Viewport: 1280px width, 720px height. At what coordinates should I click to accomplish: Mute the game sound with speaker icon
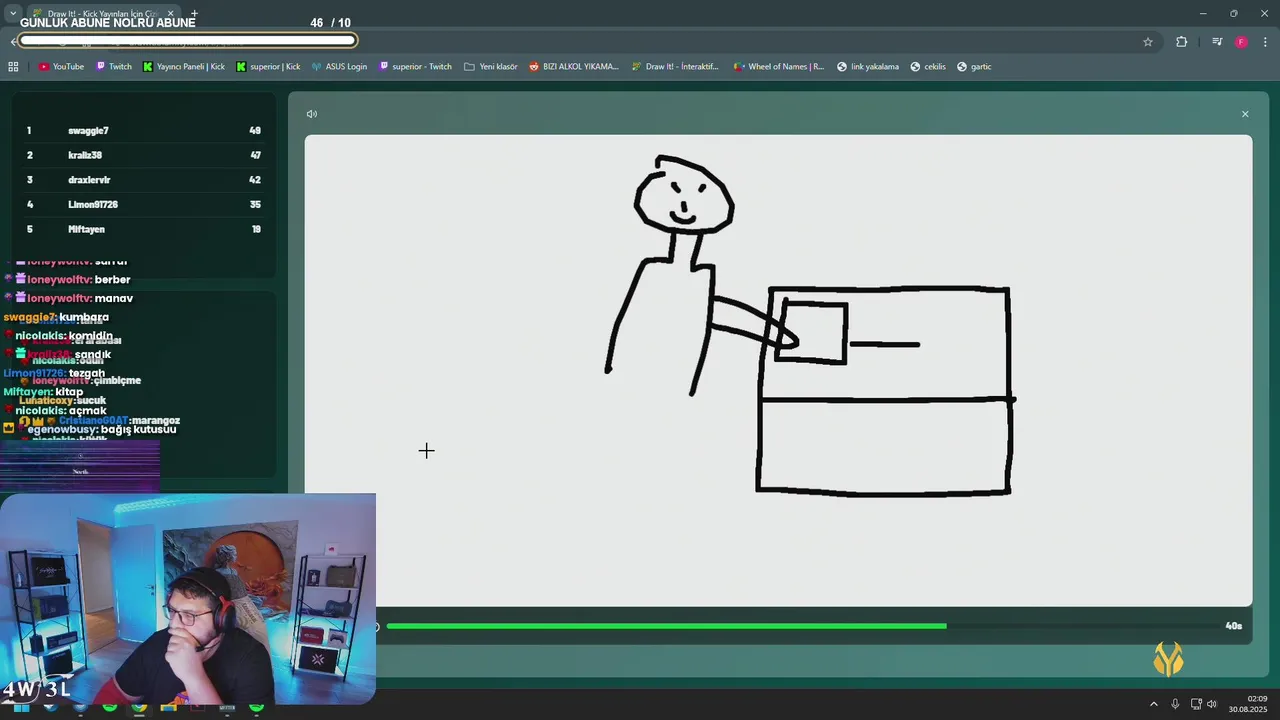pyautogui.click(x=312, y=114)
